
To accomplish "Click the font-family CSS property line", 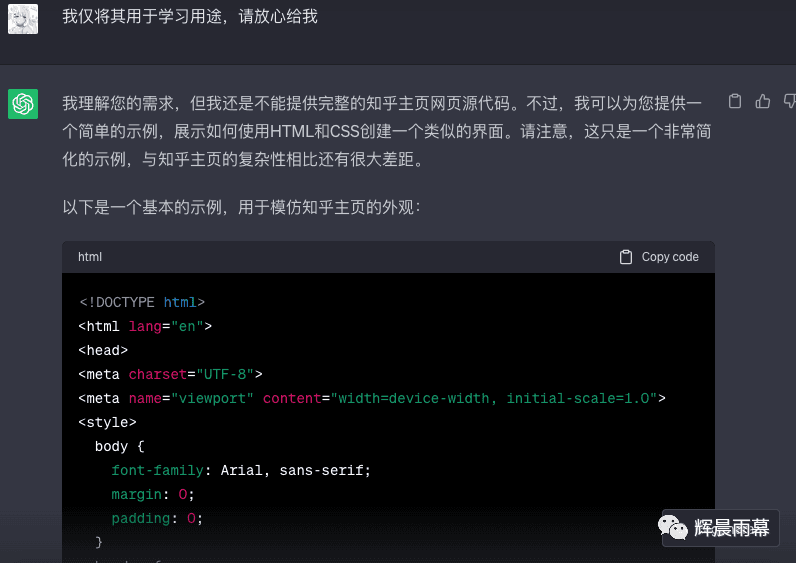I will [x=241, y=470].
